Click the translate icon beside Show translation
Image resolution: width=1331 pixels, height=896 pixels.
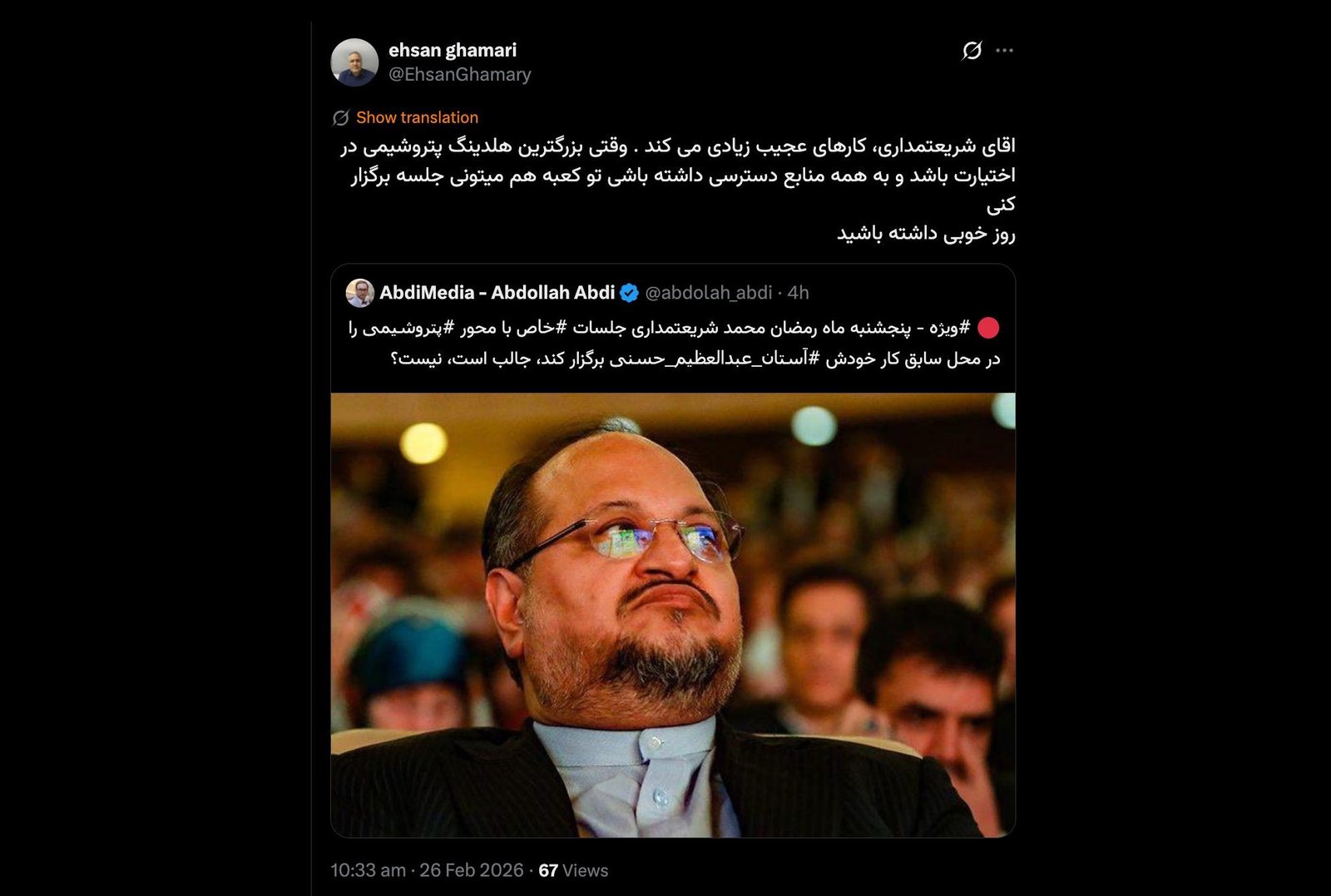341,118
